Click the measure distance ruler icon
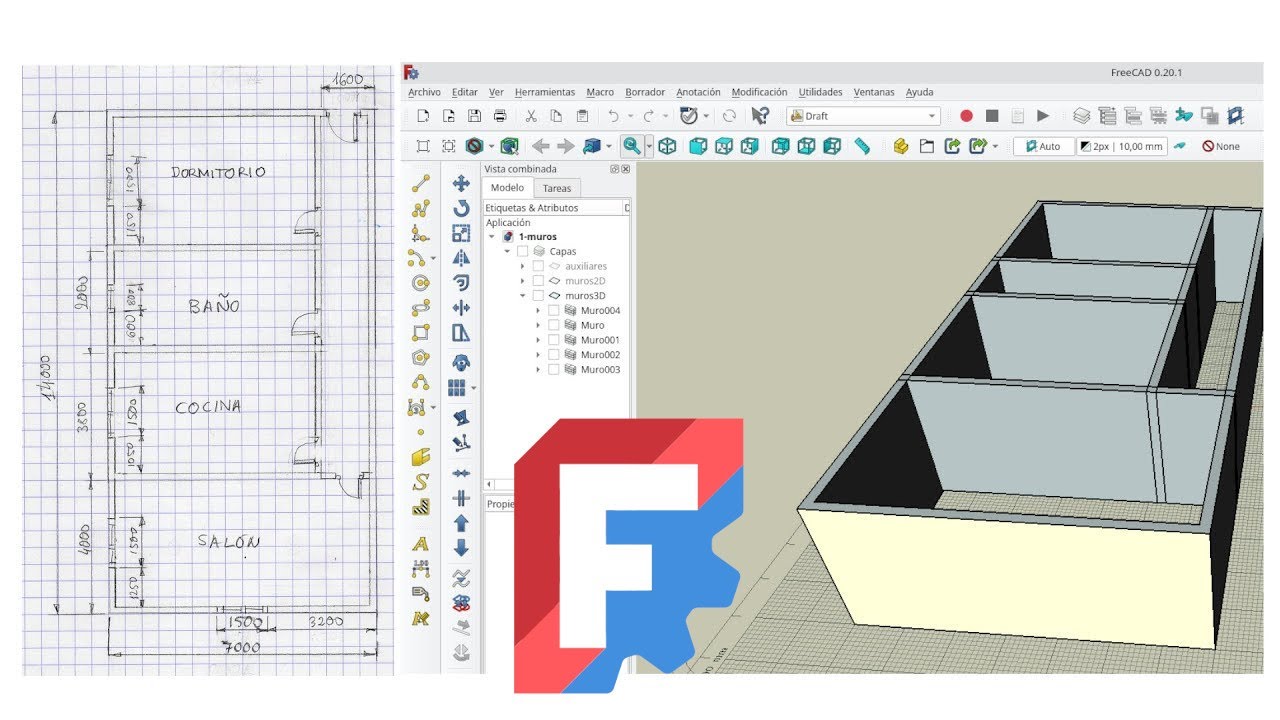 pos(862,146)
